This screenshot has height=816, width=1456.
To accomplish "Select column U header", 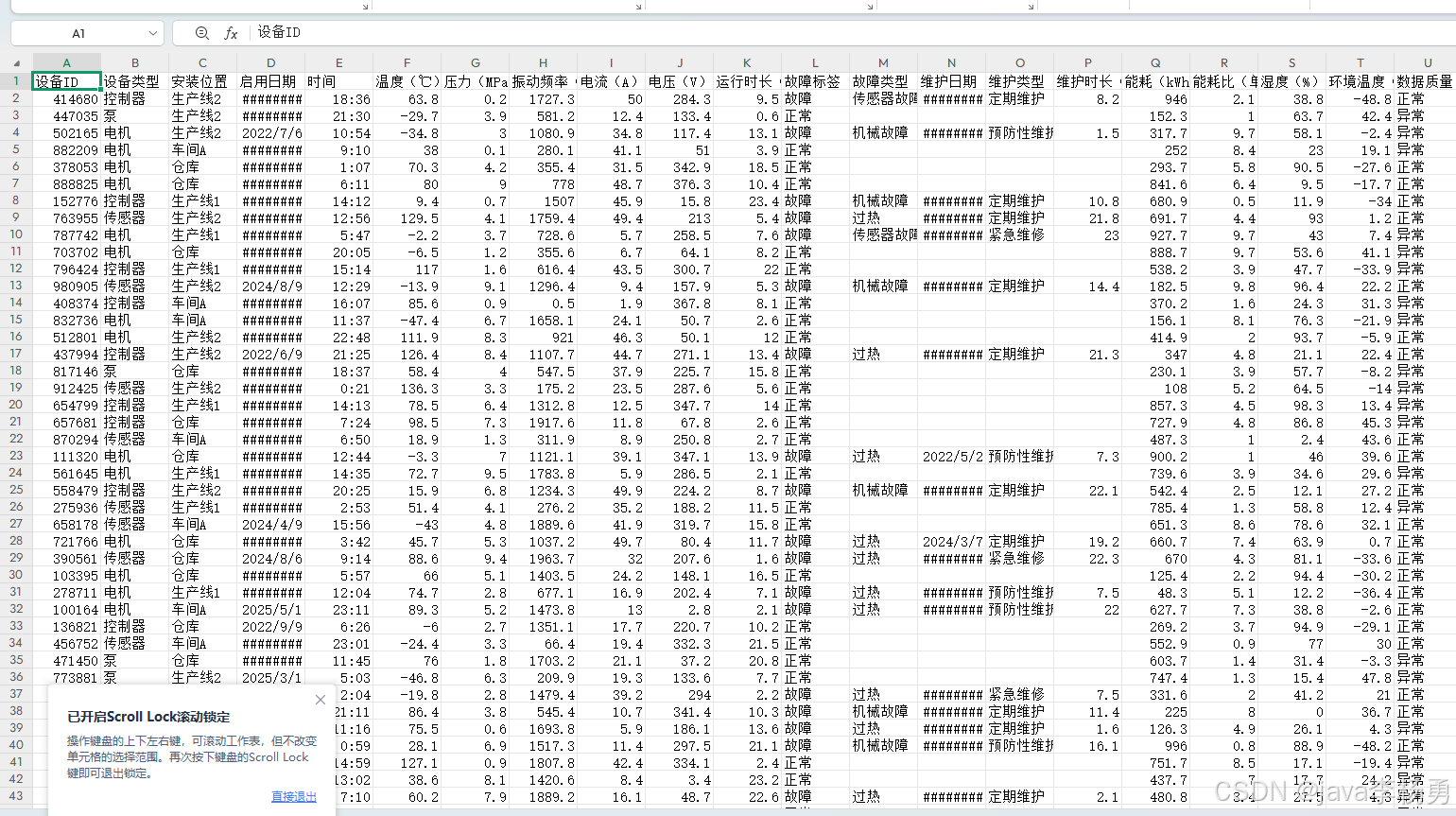I will click(1428, 63).
